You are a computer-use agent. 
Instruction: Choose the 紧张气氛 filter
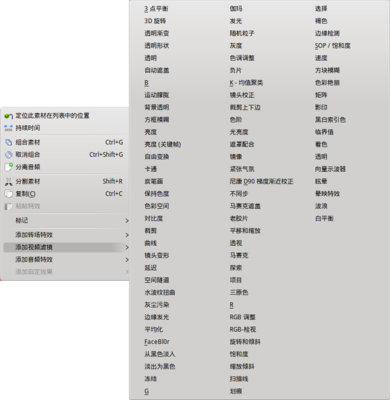click(242, 169)
